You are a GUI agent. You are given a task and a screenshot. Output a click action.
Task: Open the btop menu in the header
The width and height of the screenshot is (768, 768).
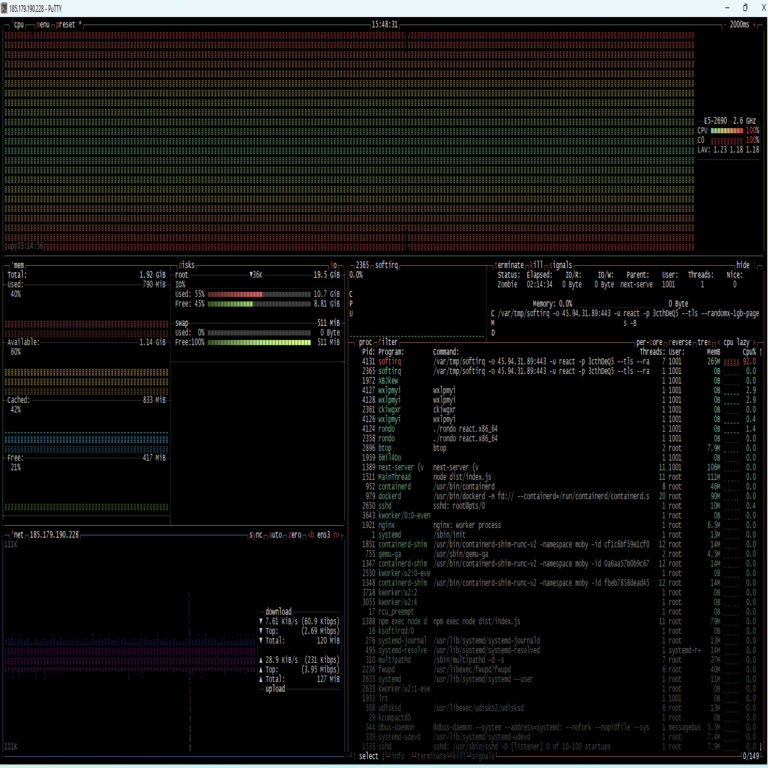click(x=43, y=24)
